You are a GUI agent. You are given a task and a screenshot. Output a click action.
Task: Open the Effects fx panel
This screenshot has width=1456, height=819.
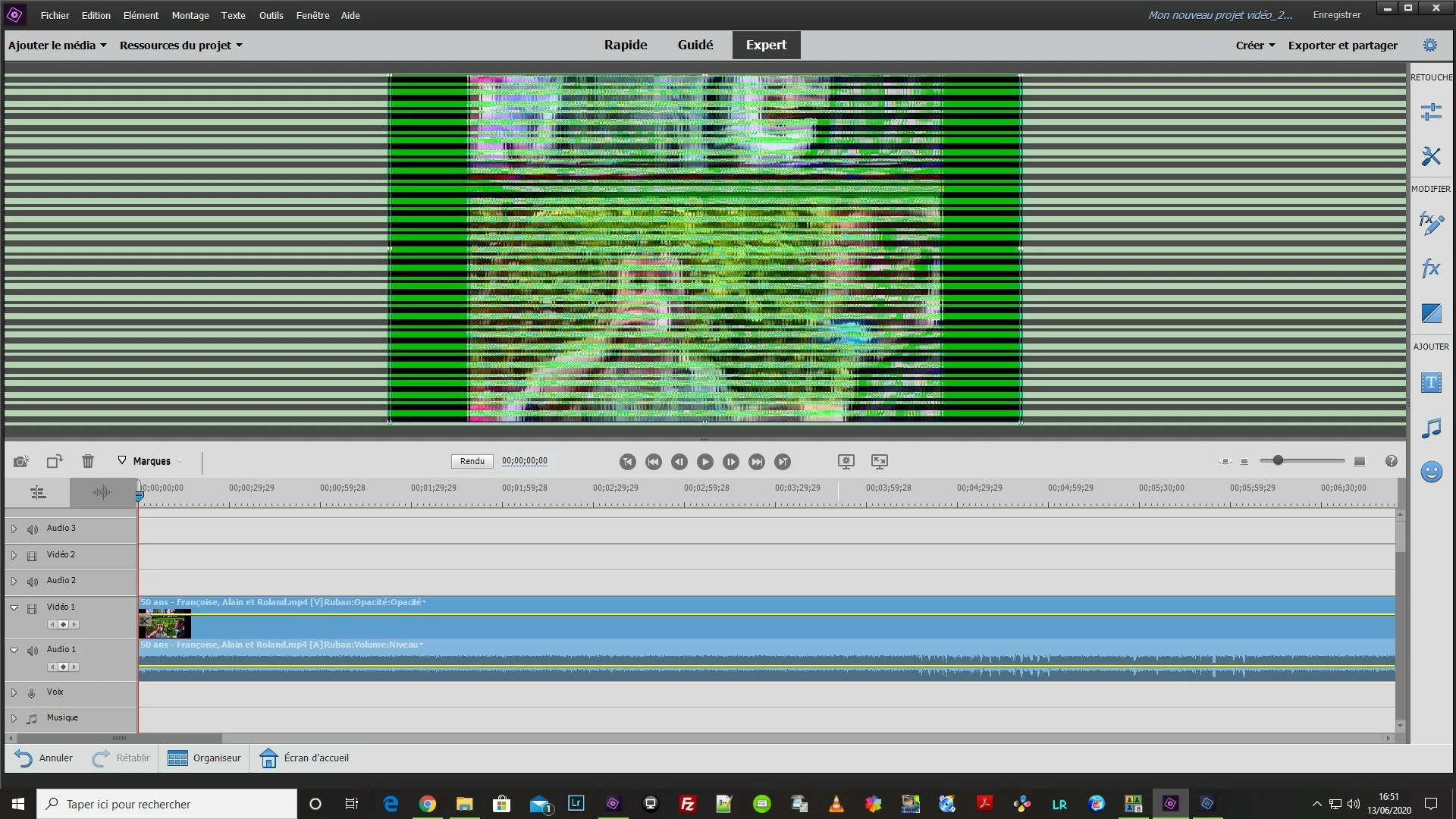1430,268
